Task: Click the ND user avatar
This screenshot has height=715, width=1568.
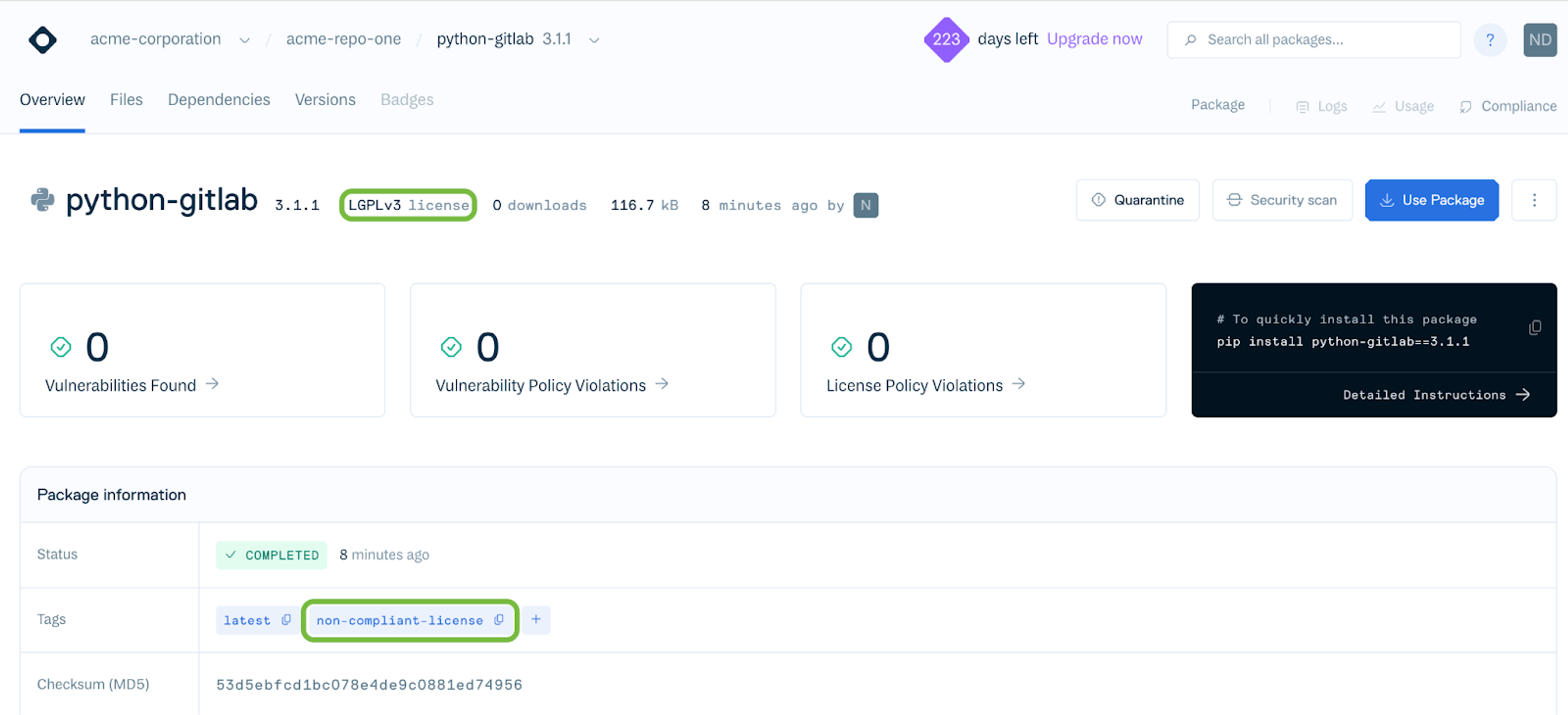Action: point(1539,40)
